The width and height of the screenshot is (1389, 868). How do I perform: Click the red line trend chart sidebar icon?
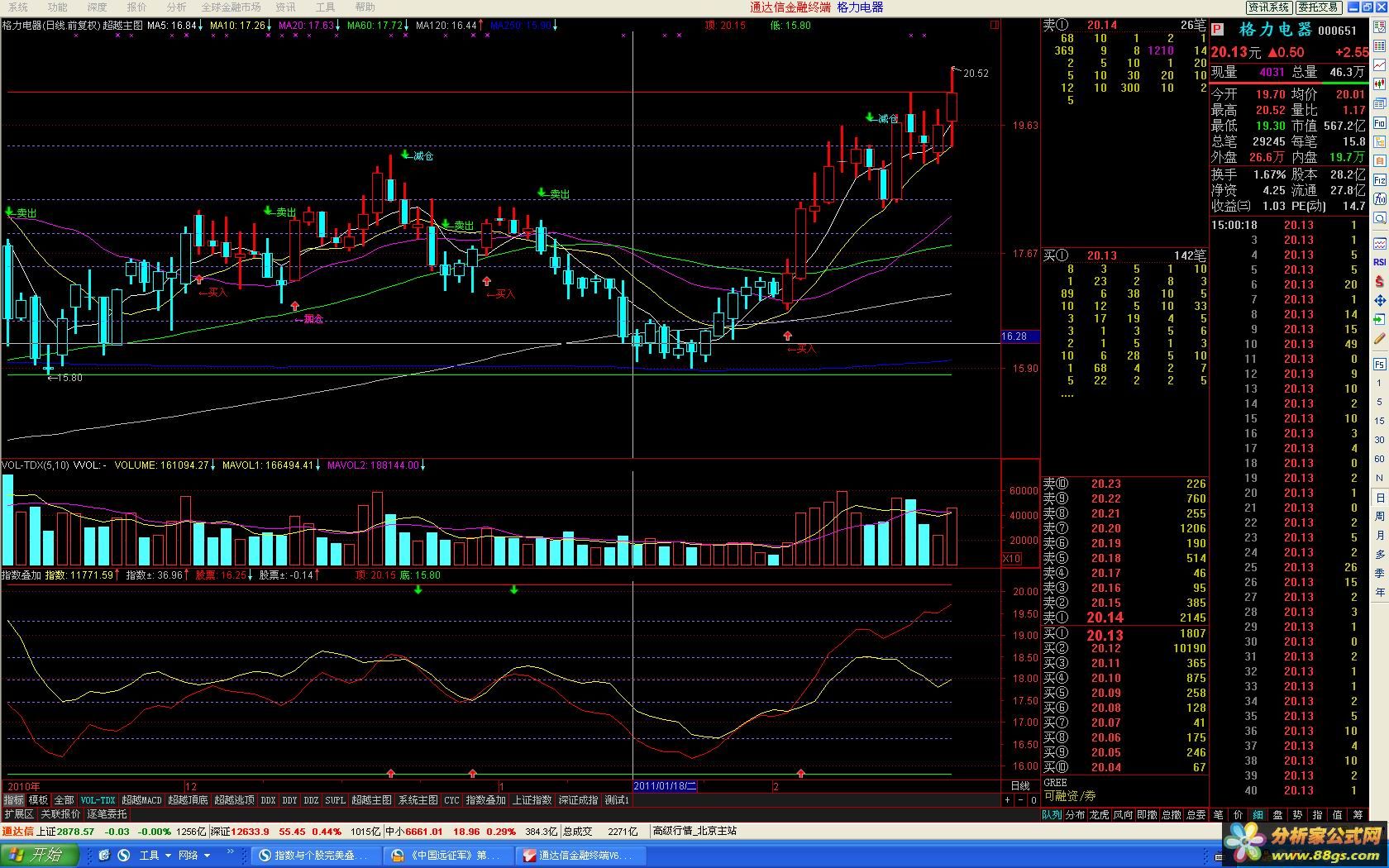coord(1379,65)
